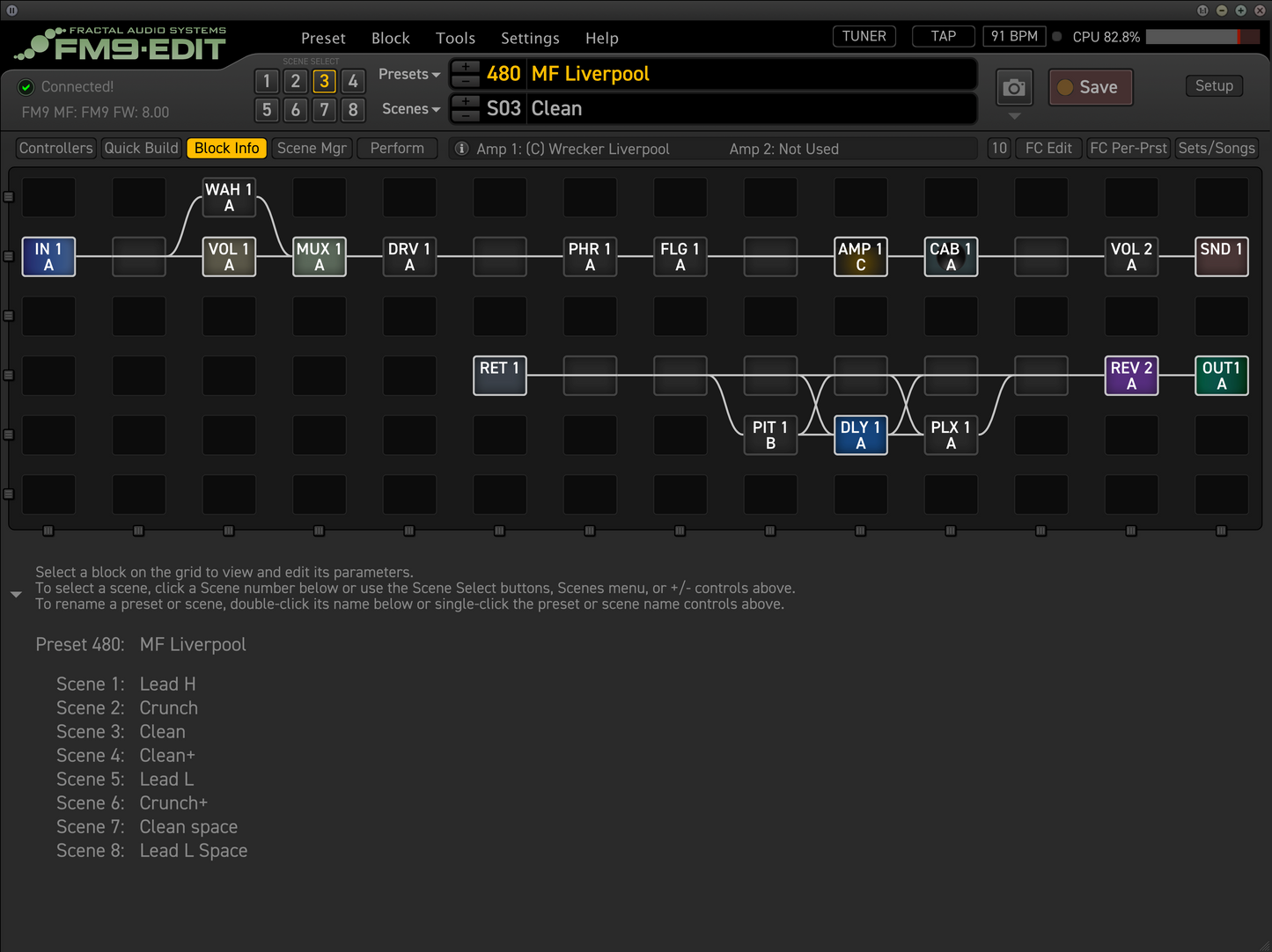Screen dimensions: 1272x952
Task: Click the 91 BPM tempo field
Action: pyautogui.click(x=1014, y=36)
